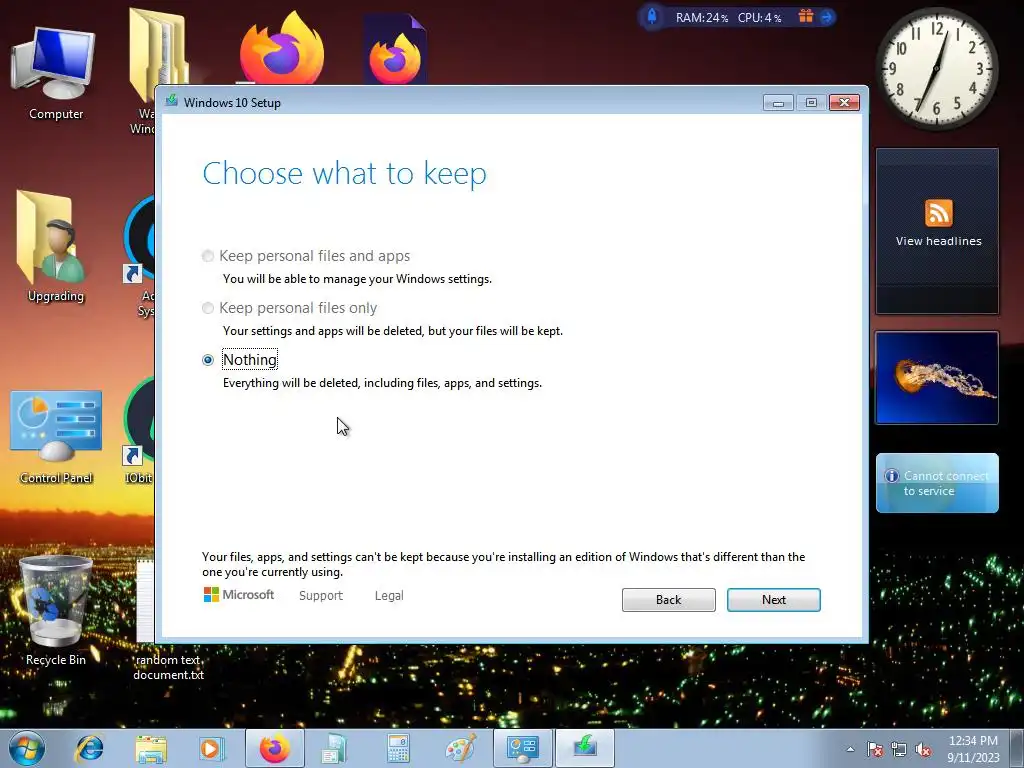Launch Internet Explorer from taskbar
The height and width of the screenshot is (768, 1024).
tap(89, 748)
